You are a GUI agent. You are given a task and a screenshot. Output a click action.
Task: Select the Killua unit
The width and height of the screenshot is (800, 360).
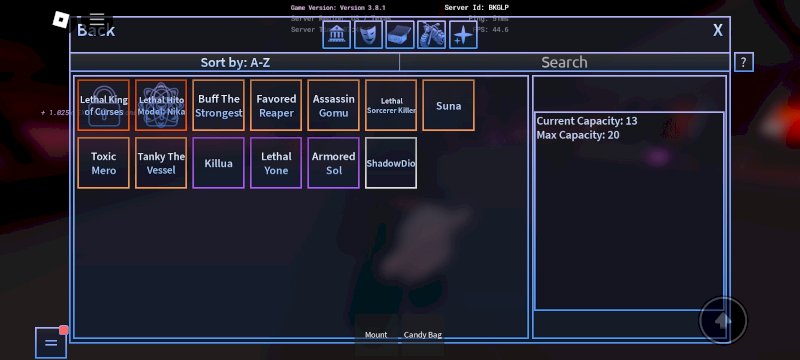click(219, 163)
